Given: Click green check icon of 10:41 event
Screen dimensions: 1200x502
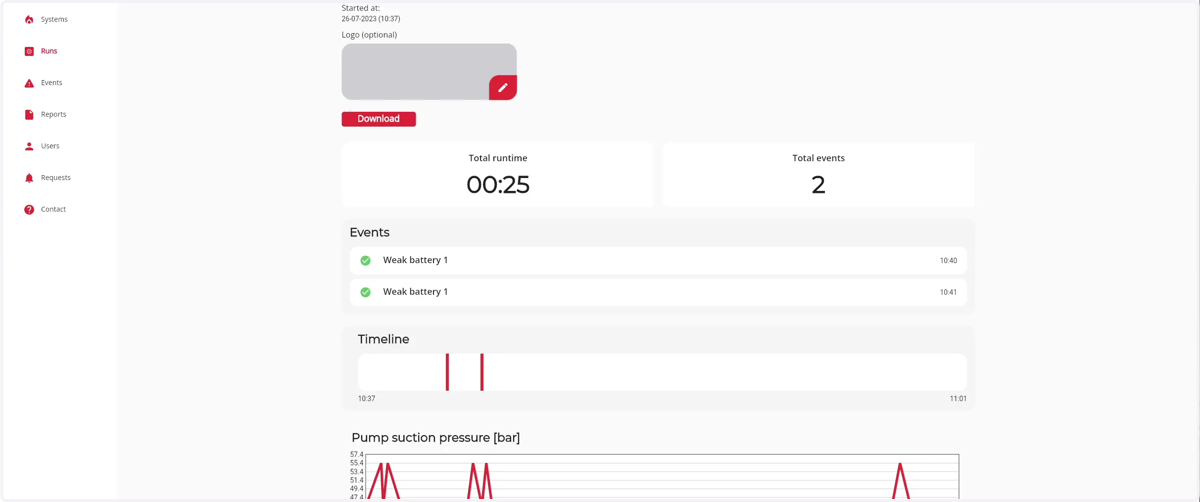Looking at the screenshot, I should click(x=365, y=292).
